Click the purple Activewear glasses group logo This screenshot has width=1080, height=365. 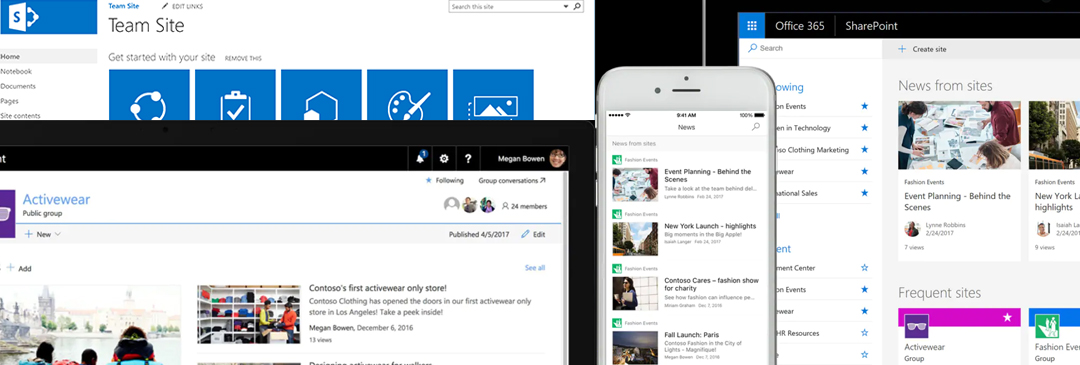[7, 214]
